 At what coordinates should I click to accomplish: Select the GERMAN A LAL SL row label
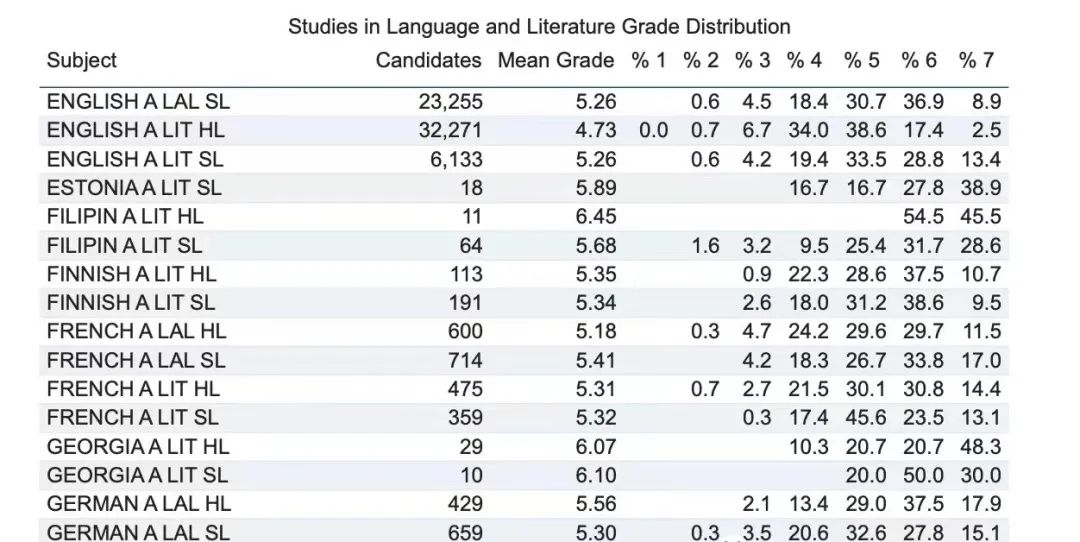pos(138,532)
